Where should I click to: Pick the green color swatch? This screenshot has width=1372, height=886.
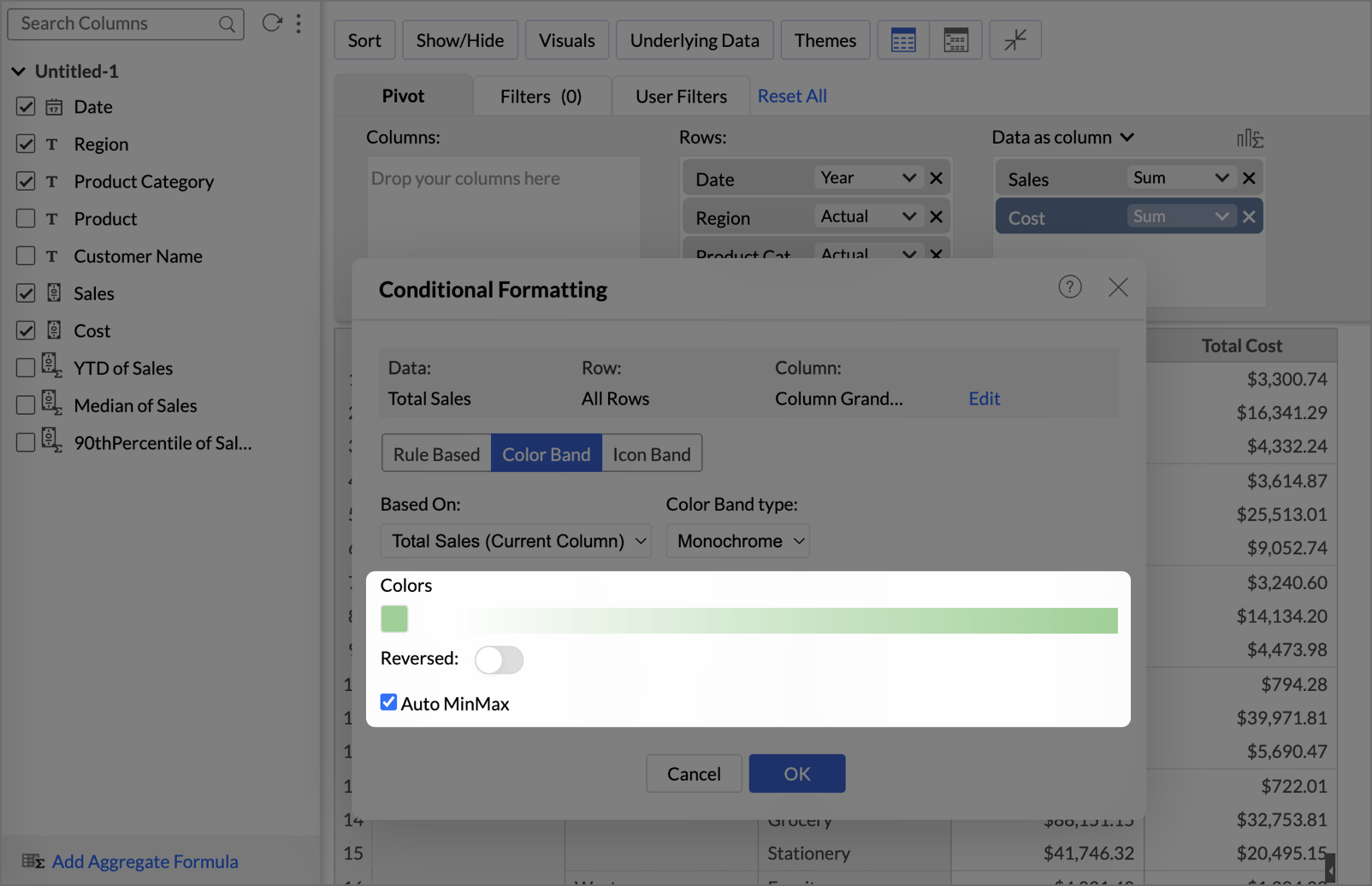[x=394, y=618]
